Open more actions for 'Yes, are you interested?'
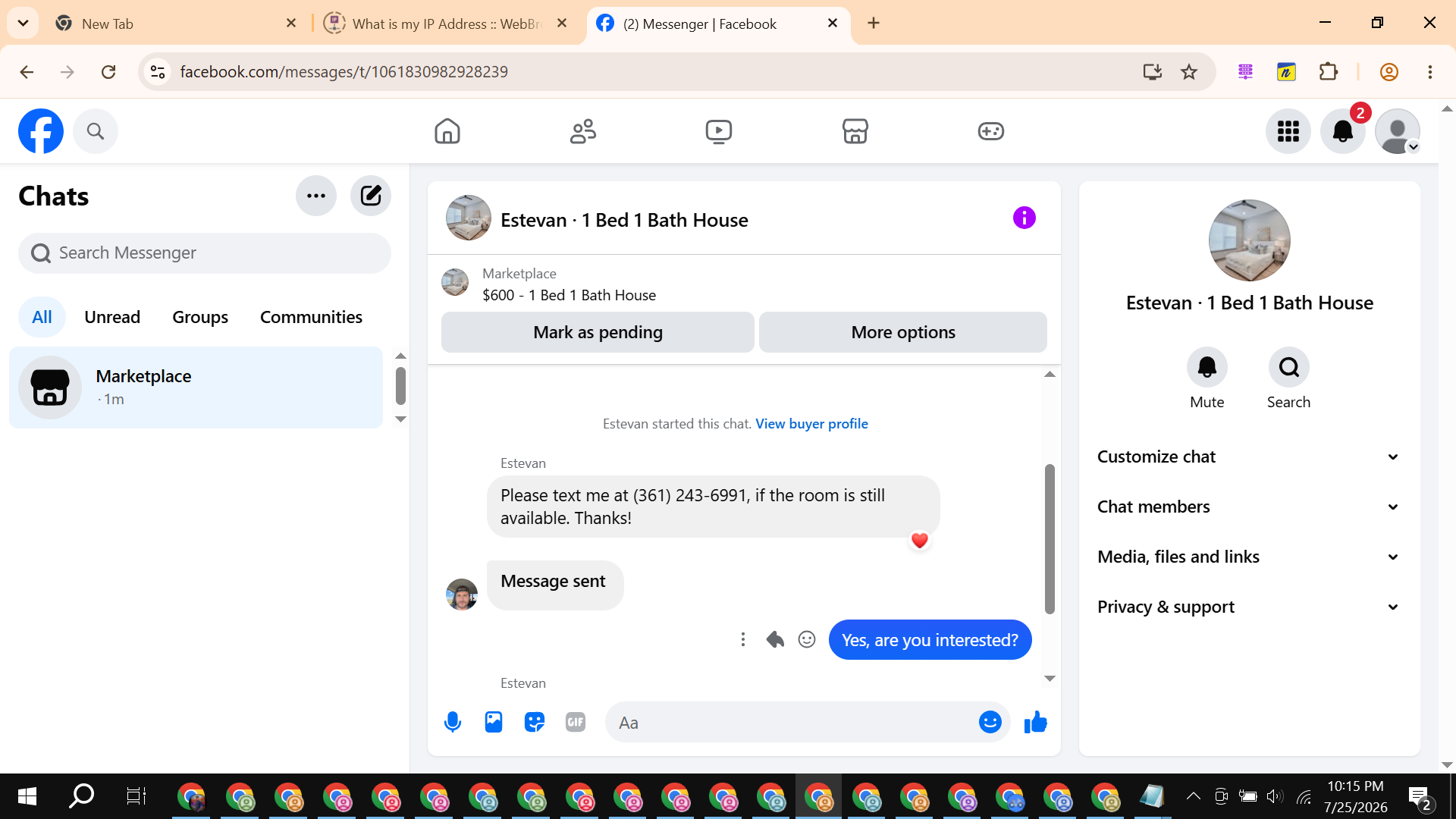 click(x=743, y=640)
